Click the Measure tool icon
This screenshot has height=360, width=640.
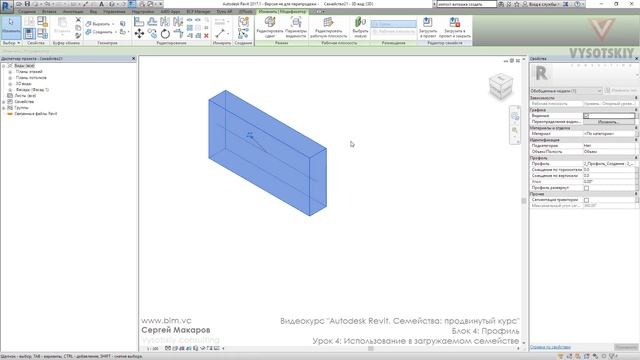pyautogui.click(x=220, y=33)
